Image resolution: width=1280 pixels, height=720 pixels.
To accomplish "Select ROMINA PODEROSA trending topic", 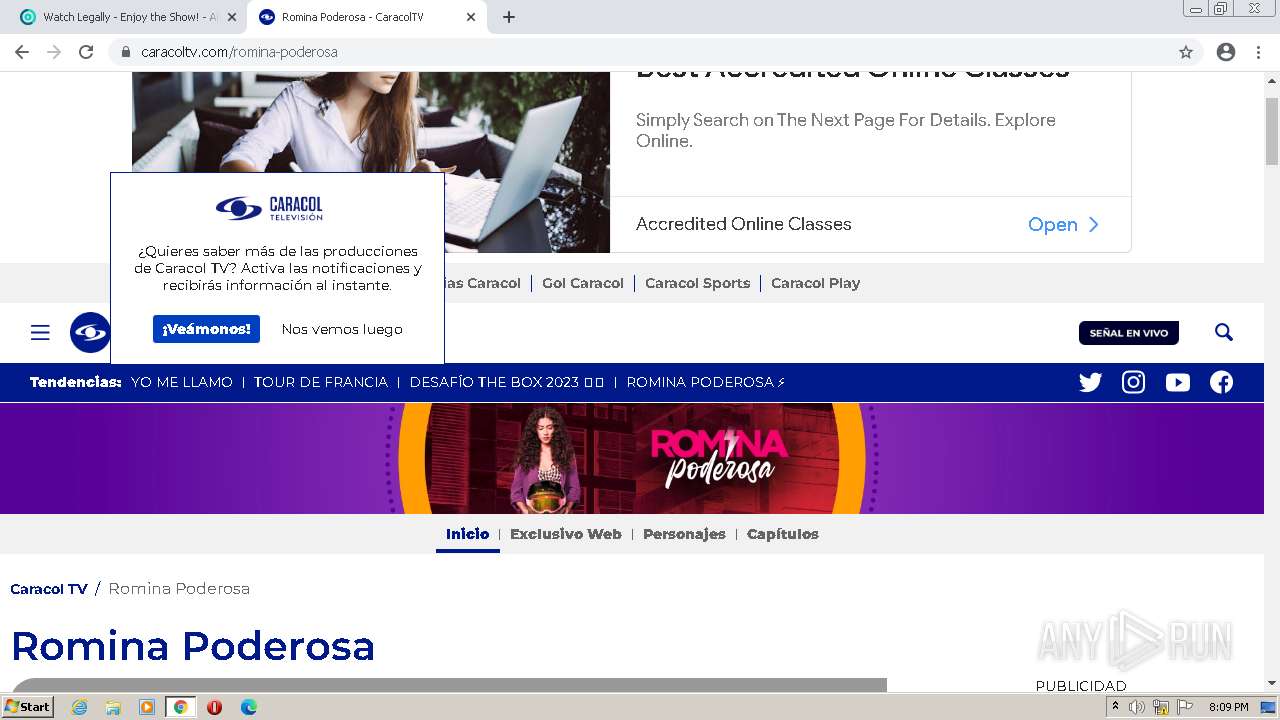I will [706, 382].
